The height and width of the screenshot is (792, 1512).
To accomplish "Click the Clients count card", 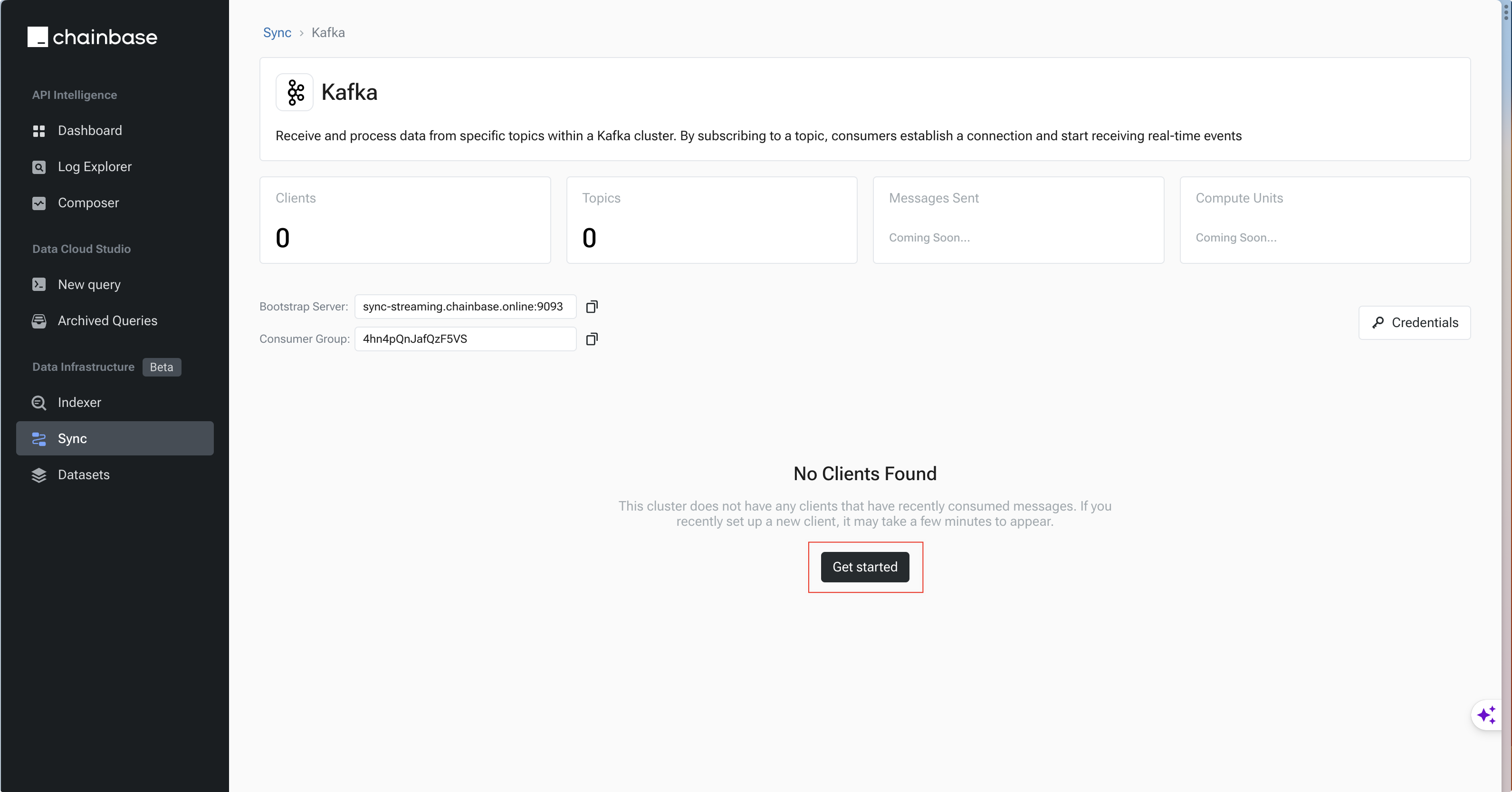I will tap(405, 220).
